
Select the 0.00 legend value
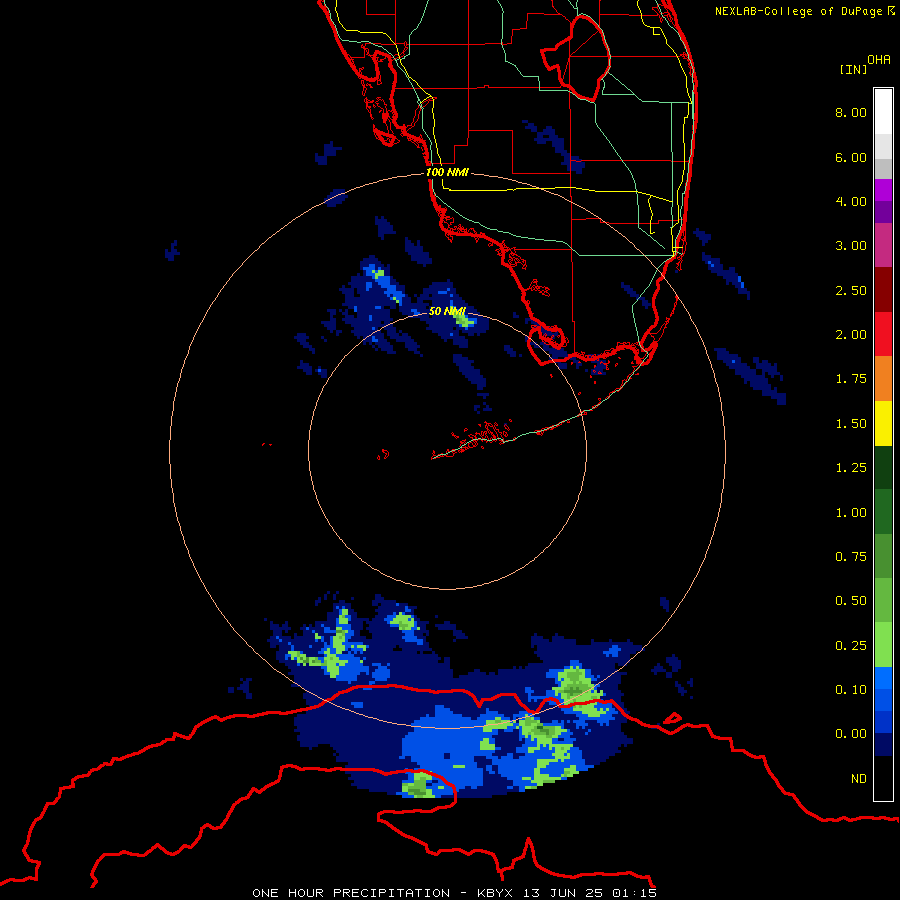pos(851,734)
